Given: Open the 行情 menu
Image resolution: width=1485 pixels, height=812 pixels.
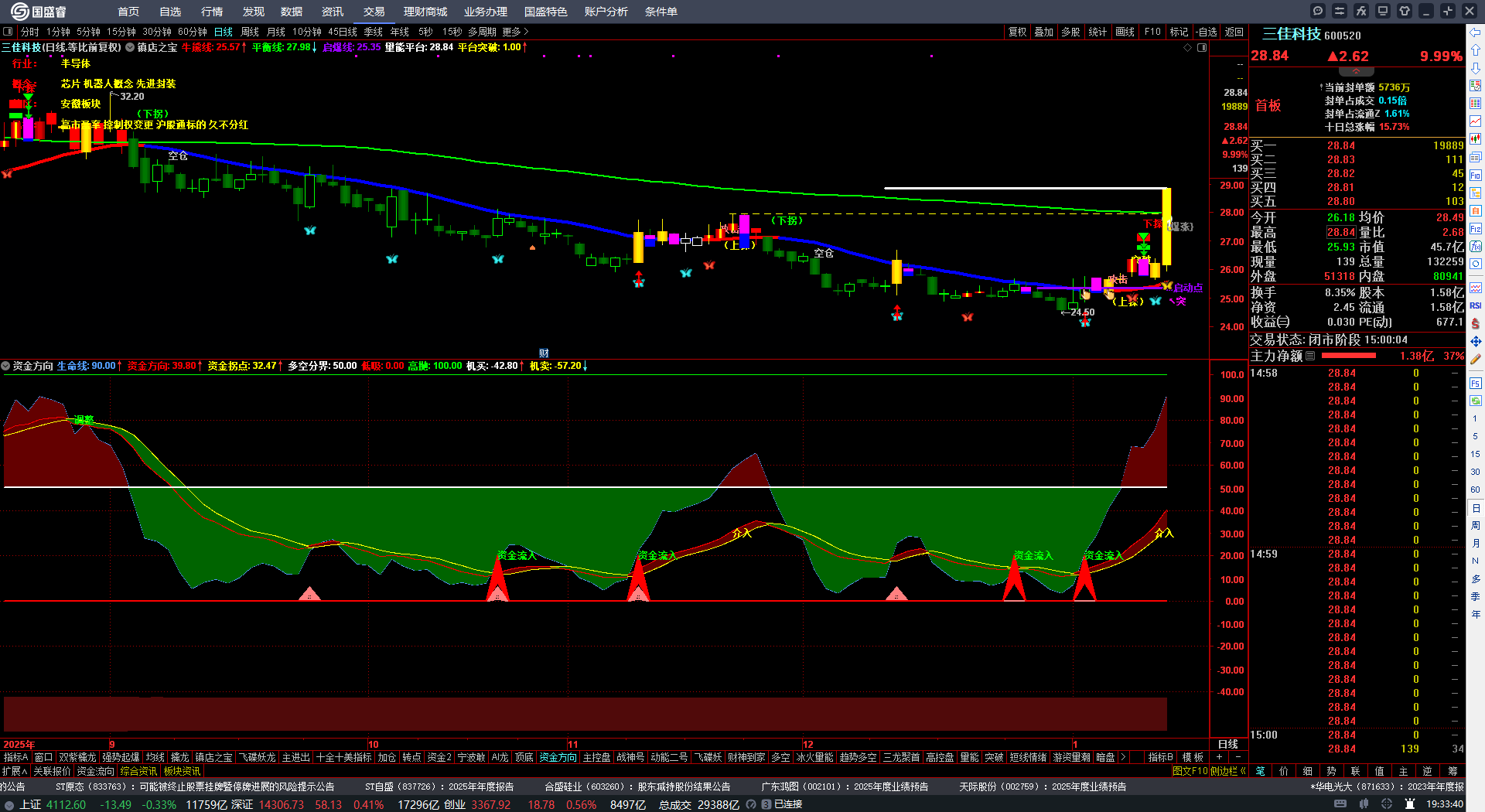Looking at the screenshot, I should [212, 12].
